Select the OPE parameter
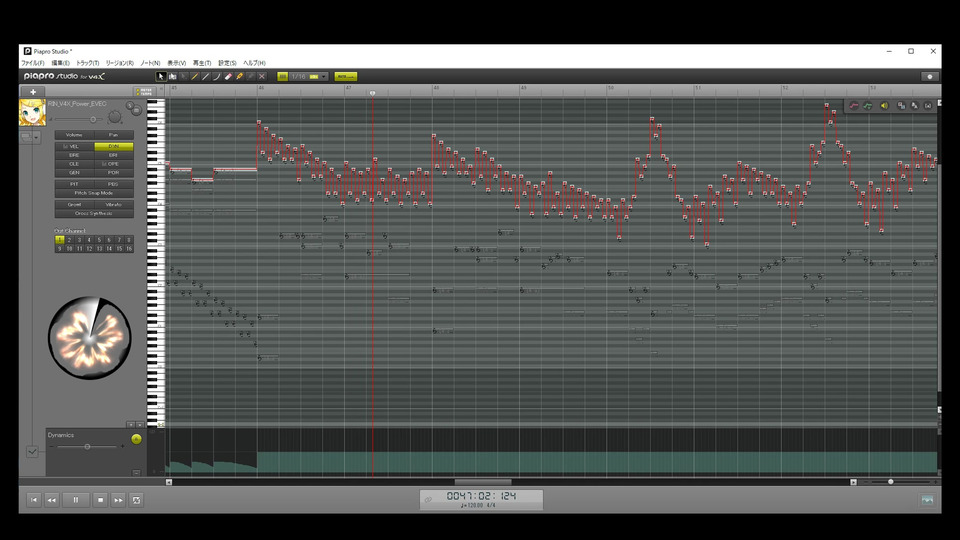 coord(113,164)
